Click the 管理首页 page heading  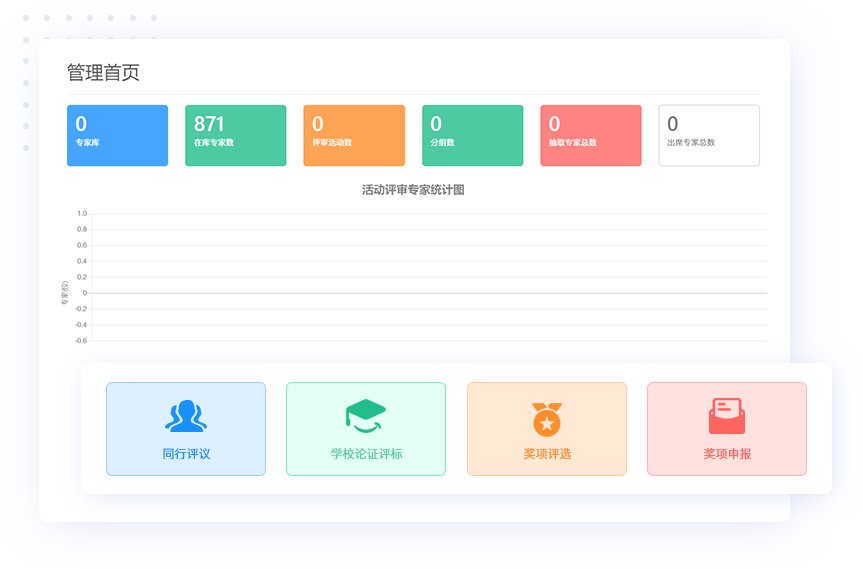(x=103, y=72)
